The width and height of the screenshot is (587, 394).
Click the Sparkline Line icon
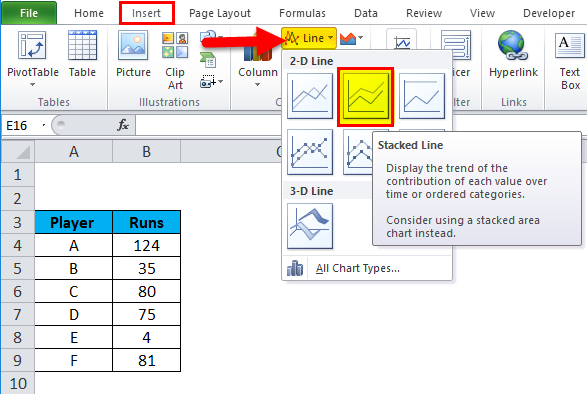[x=402, y=42]
